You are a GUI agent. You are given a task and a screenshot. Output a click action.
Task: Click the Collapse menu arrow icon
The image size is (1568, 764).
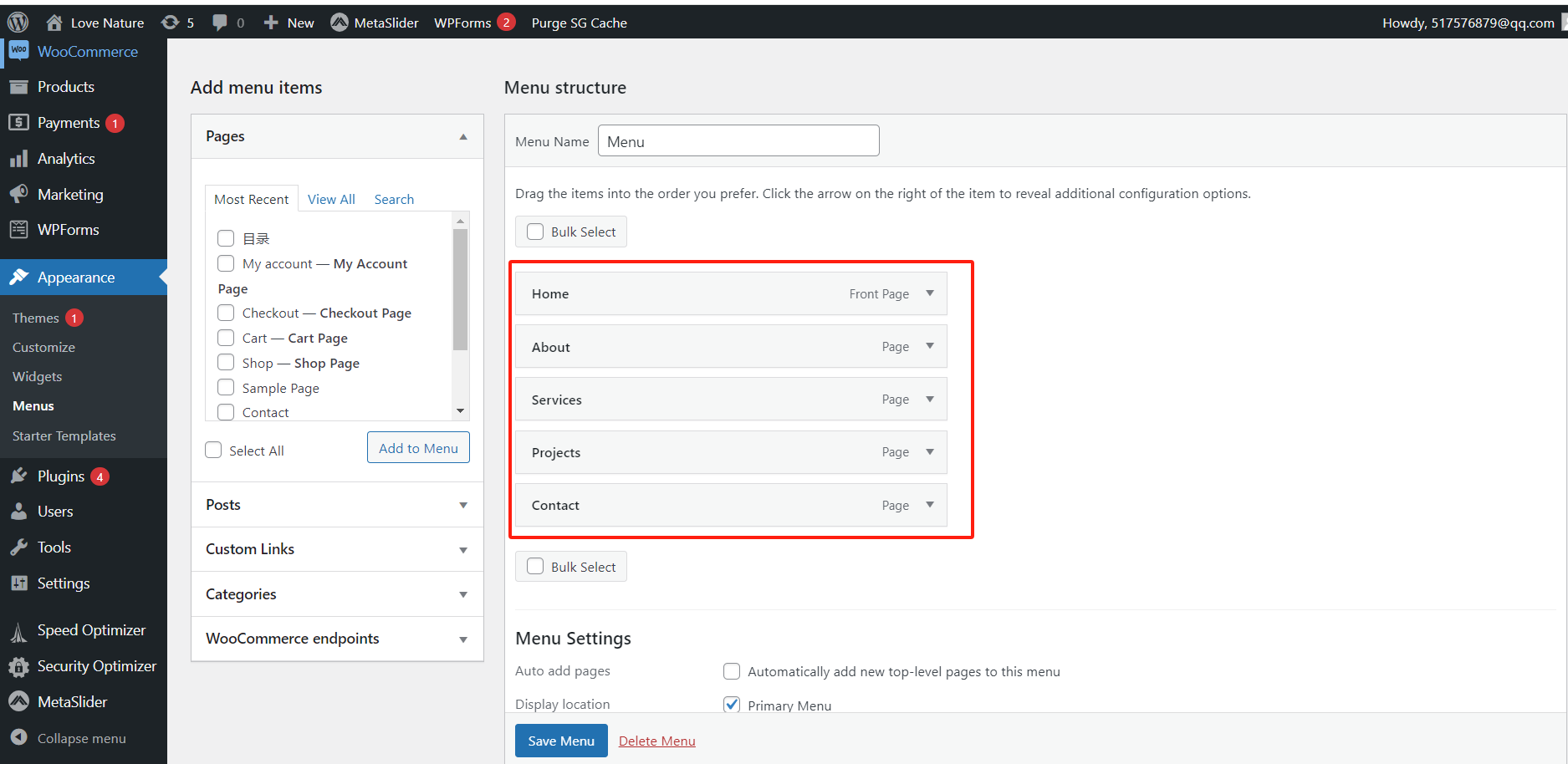pos(18,737)
